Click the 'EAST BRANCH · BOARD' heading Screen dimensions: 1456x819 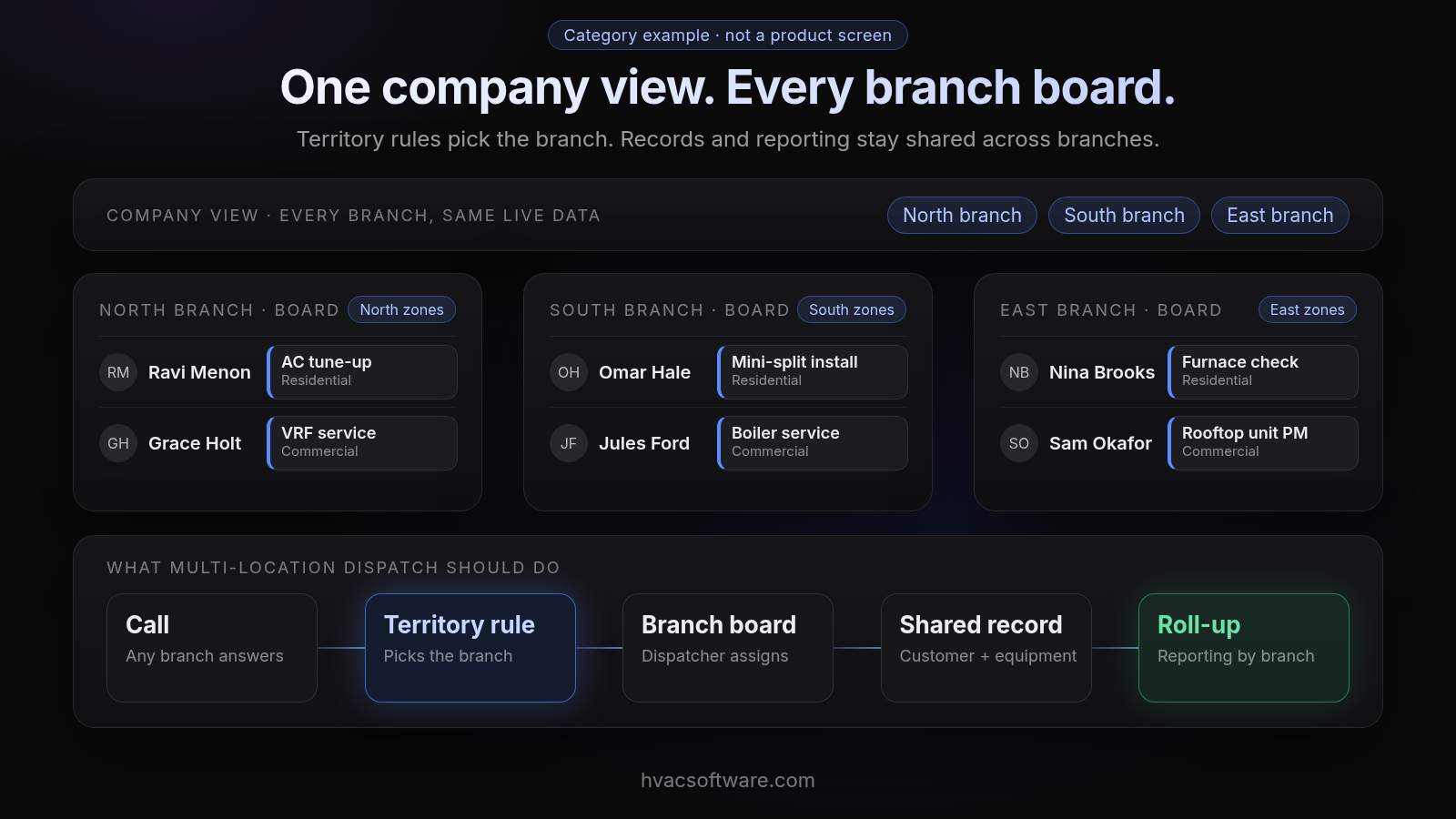pos(1111,310)
